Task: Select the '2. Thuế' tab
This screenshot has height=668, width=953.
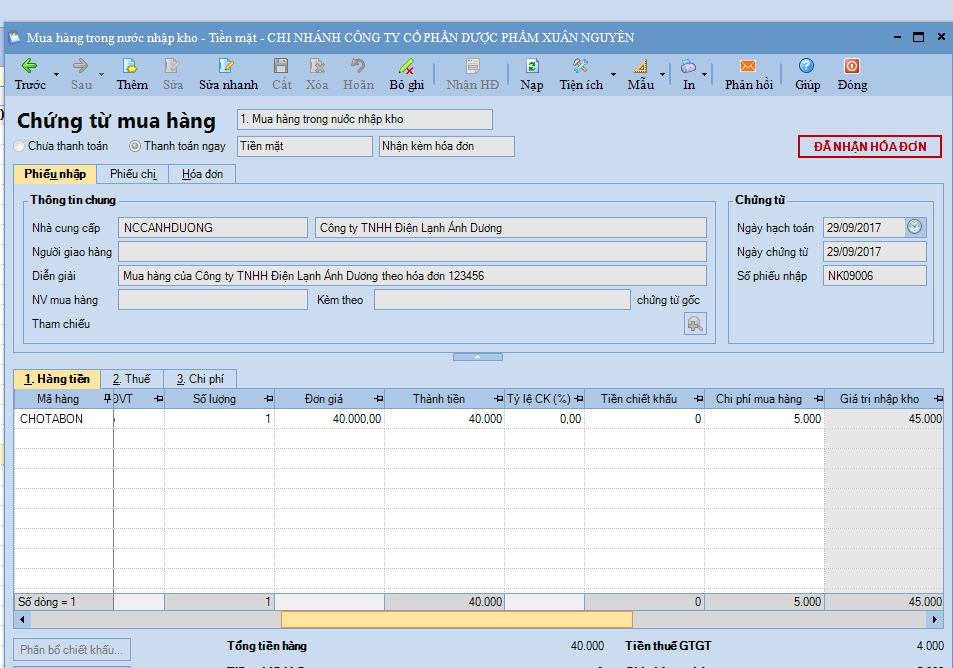Action: 132,379
